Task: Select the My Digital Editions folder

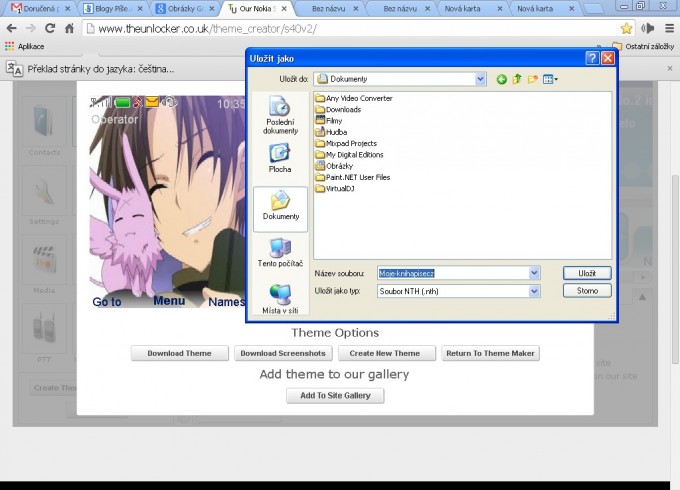Action: pyautogui.click(x=350, y=155)
